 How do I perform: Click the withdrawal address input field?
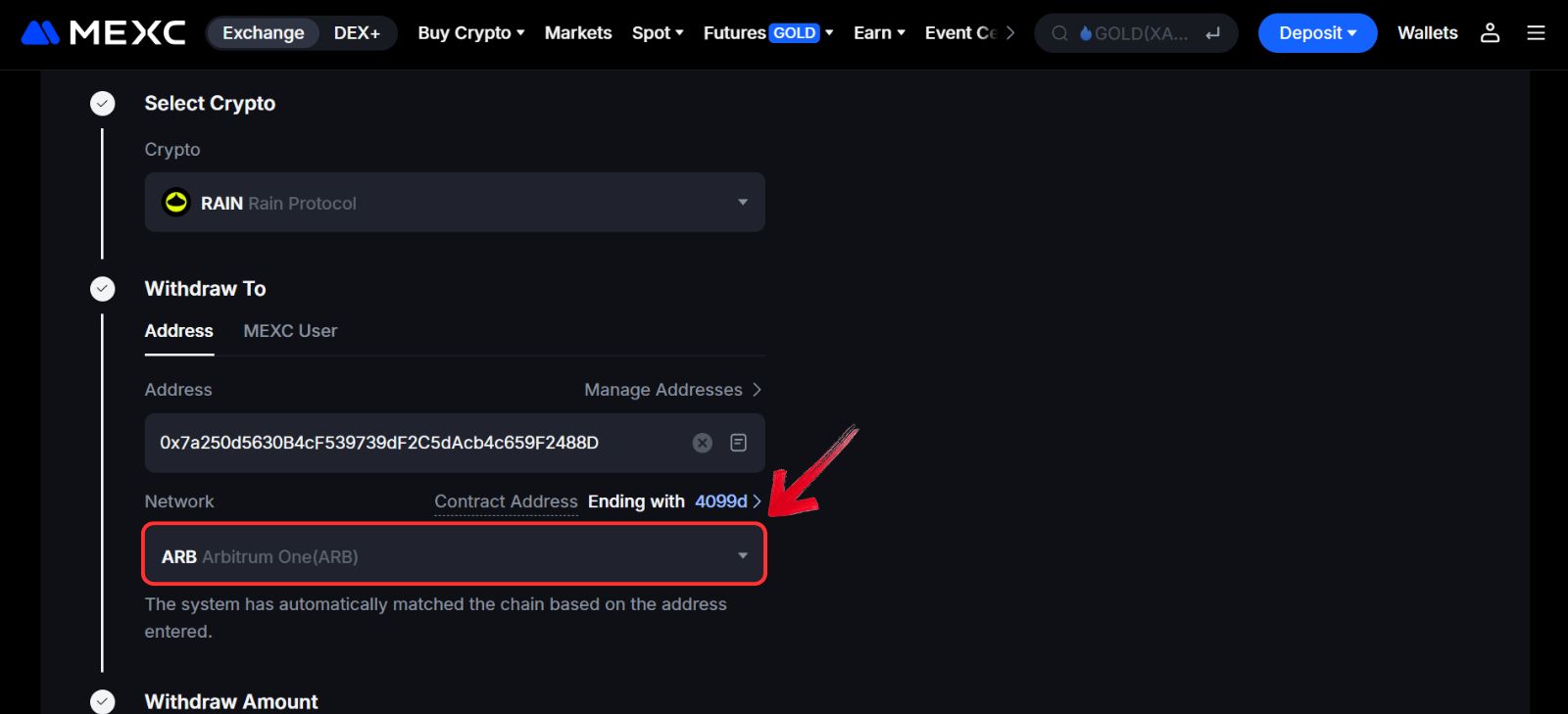412,443
